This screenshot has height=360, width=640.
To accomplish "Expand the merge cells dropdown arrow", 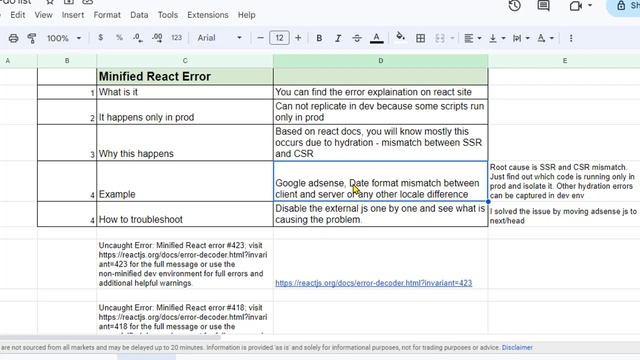I will (452, 38).
